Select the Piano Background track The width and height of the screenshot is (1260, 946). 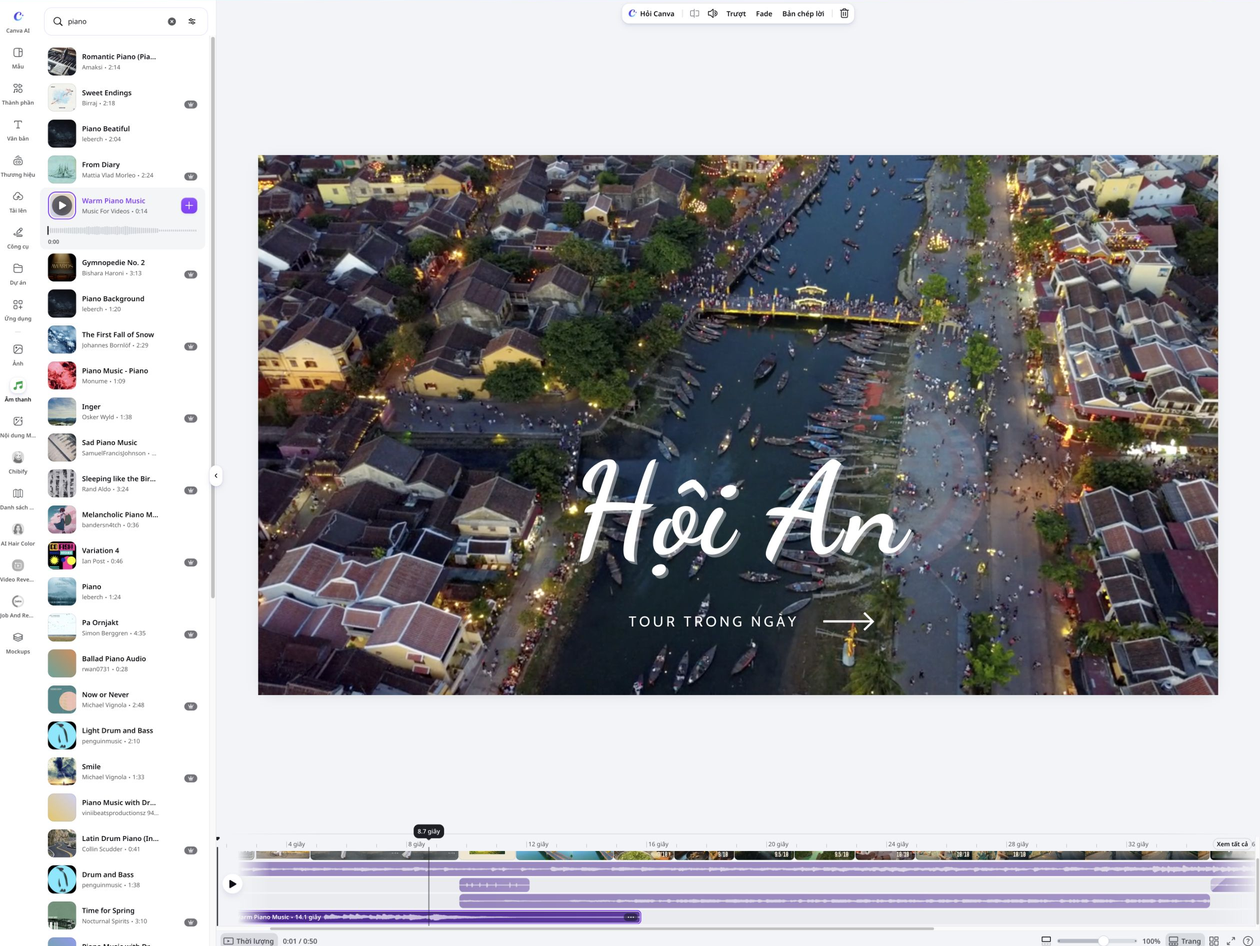122,303
